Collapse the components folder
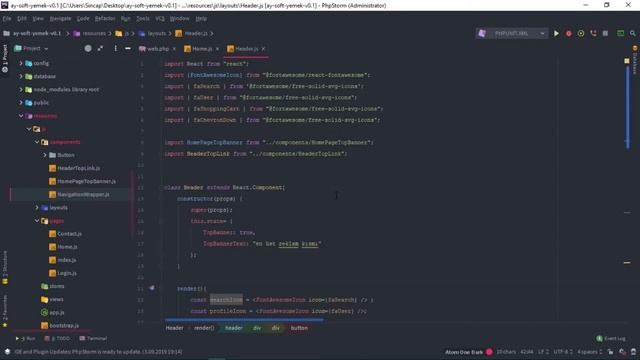Viewport: 640px width, 360px height. [37, 142]
